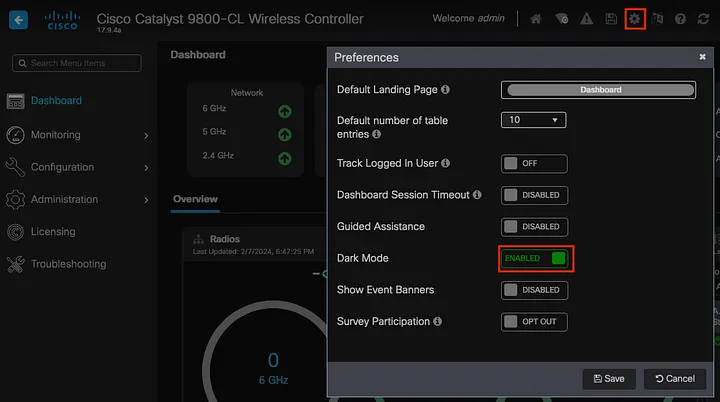720x402 pixels.
Task: Enable the Show Event Banners toggle
Action: click(533, 290)
